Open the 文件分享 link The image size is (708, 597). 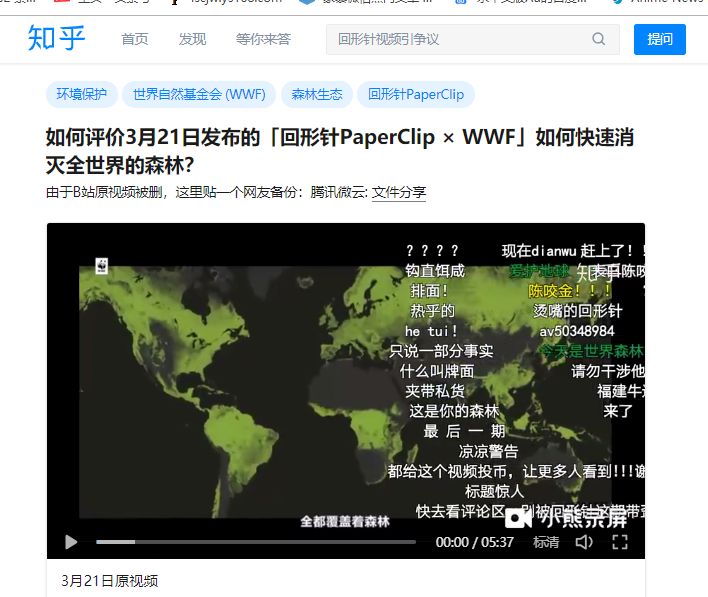[x=399, y=192]
